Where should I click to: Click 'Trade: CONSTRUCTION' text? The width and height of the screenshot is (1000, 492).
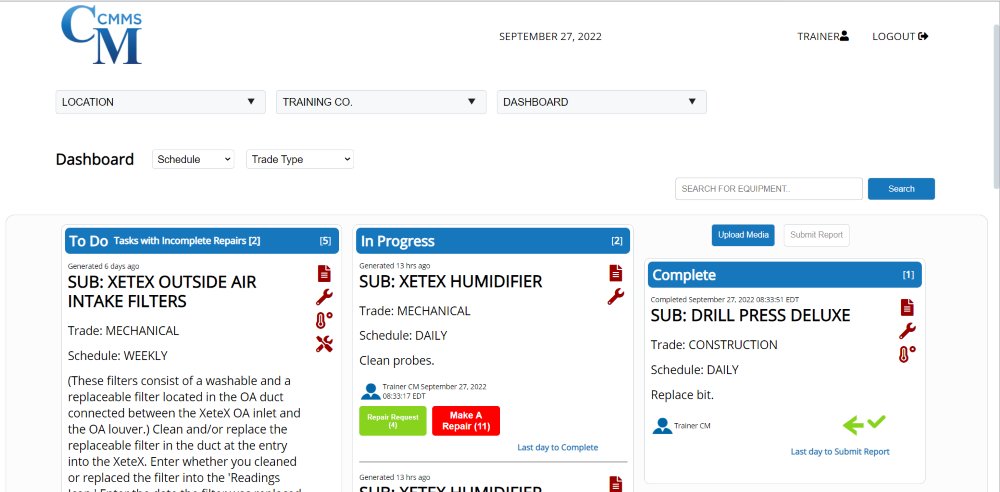click(714, 345)
